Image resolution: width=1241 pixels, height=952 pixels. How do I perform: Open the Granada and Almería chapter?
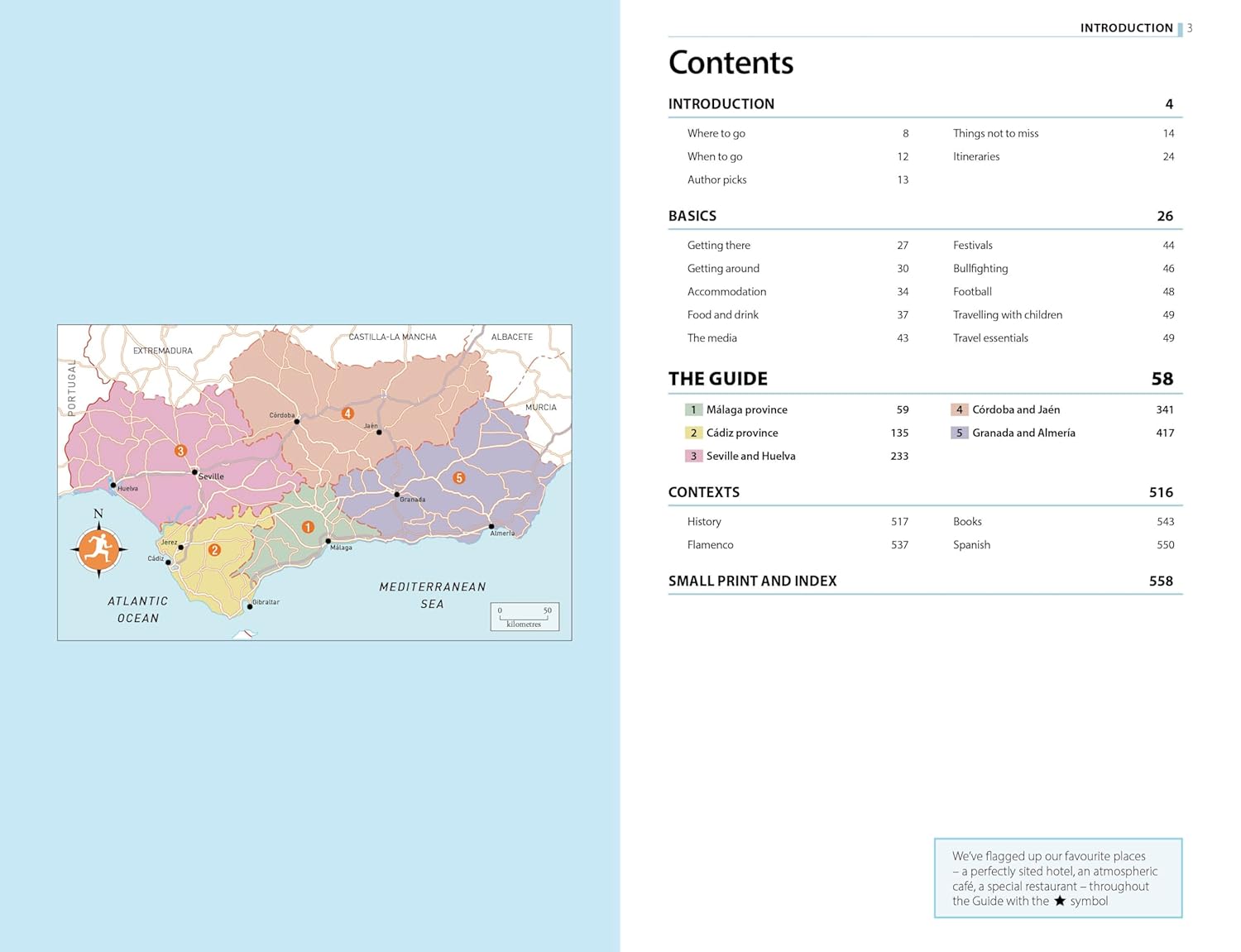click(1023, 433)
